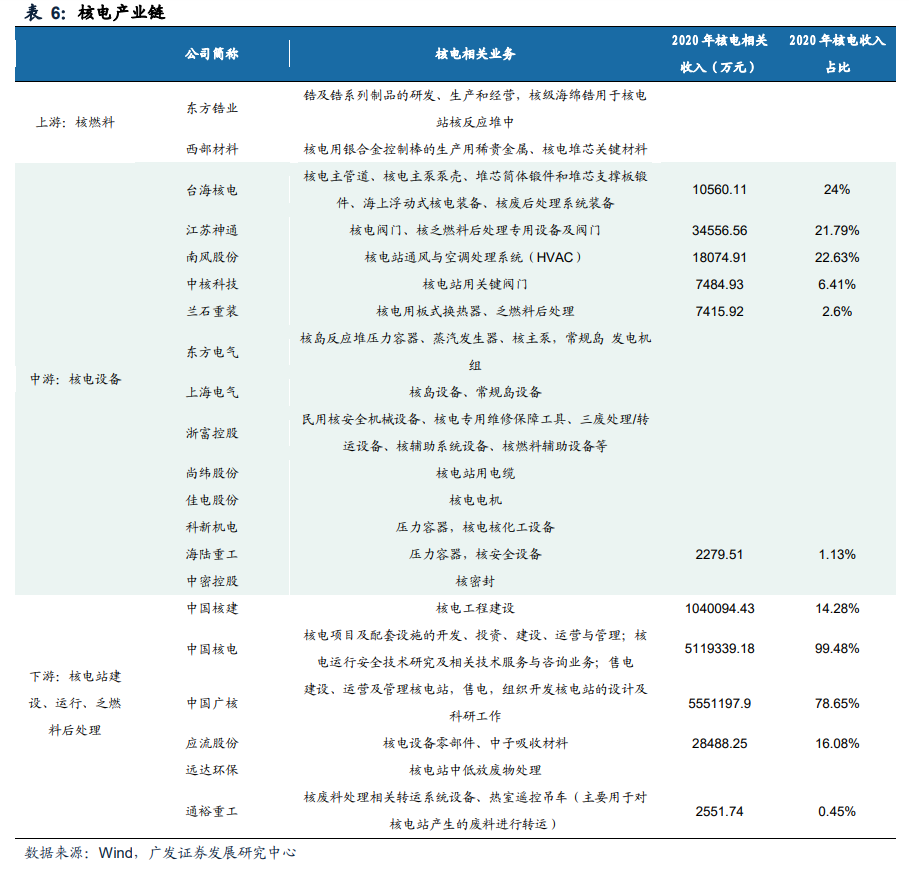The height and width of the screenshot is (873, 909).
Task: Click company name 尚纬股份
Action: [x=212, y=473]
